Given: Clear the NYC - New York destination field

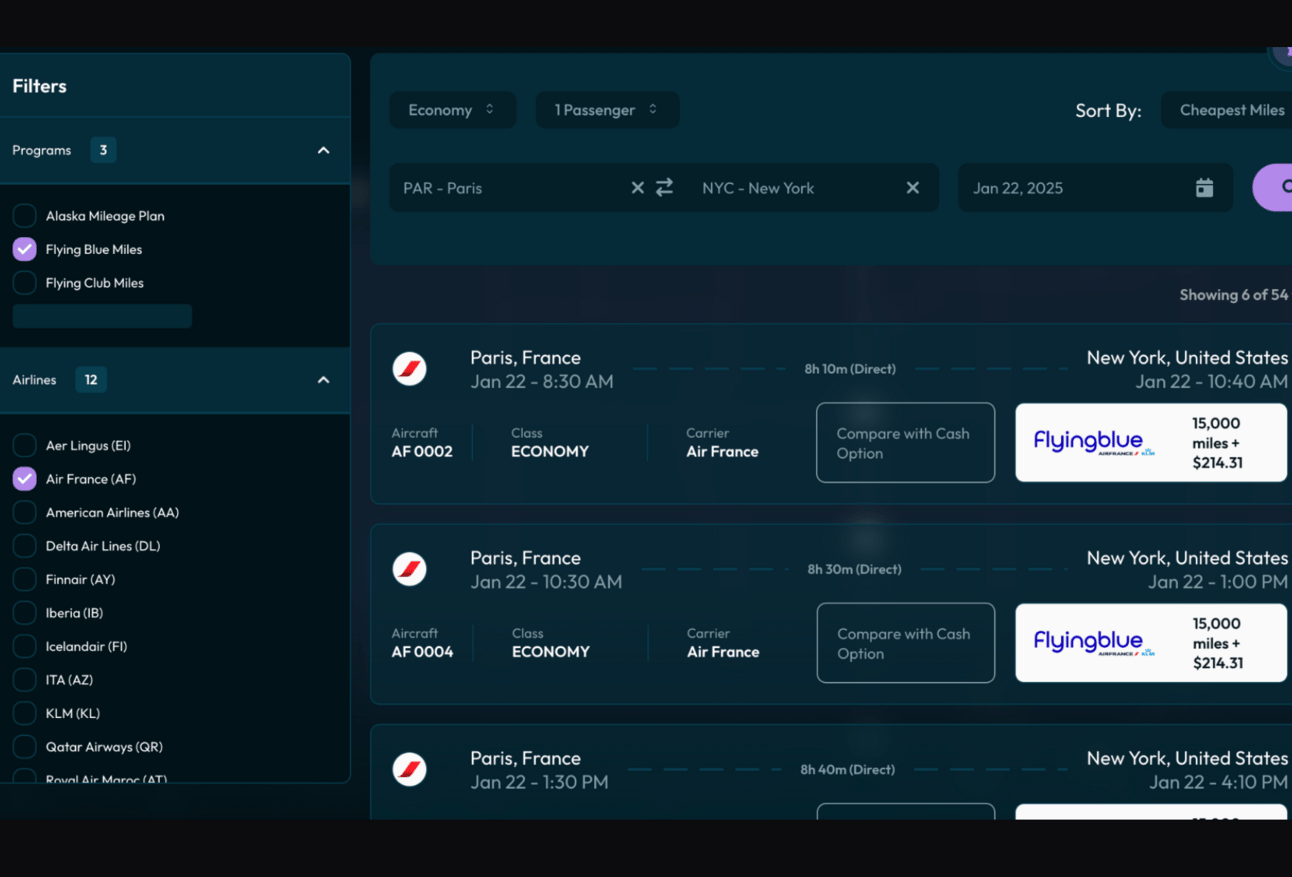Looking at the screenshot, I should [912, 188].
